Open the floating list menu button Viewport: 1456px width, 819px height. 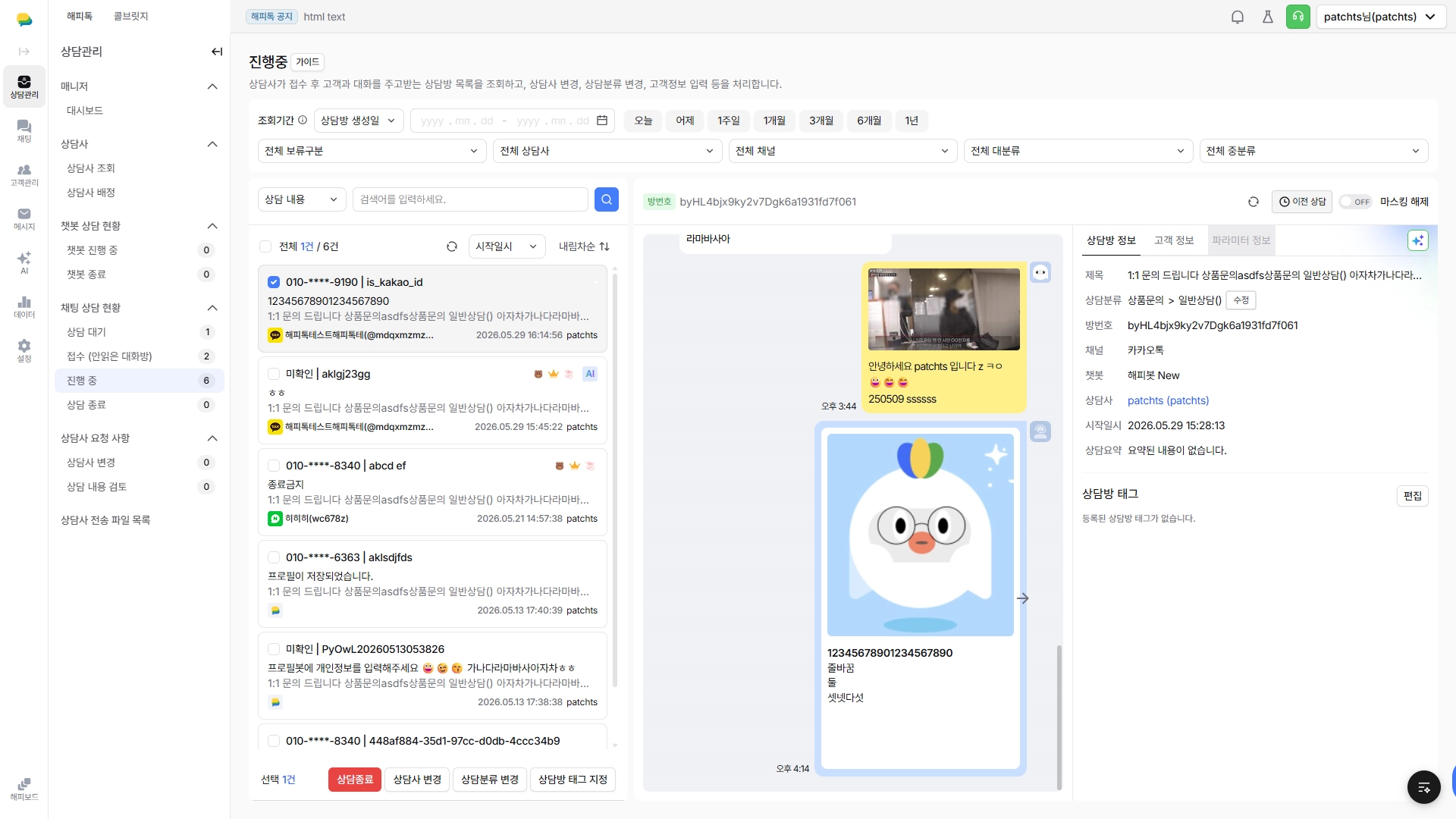[1424, 787]
